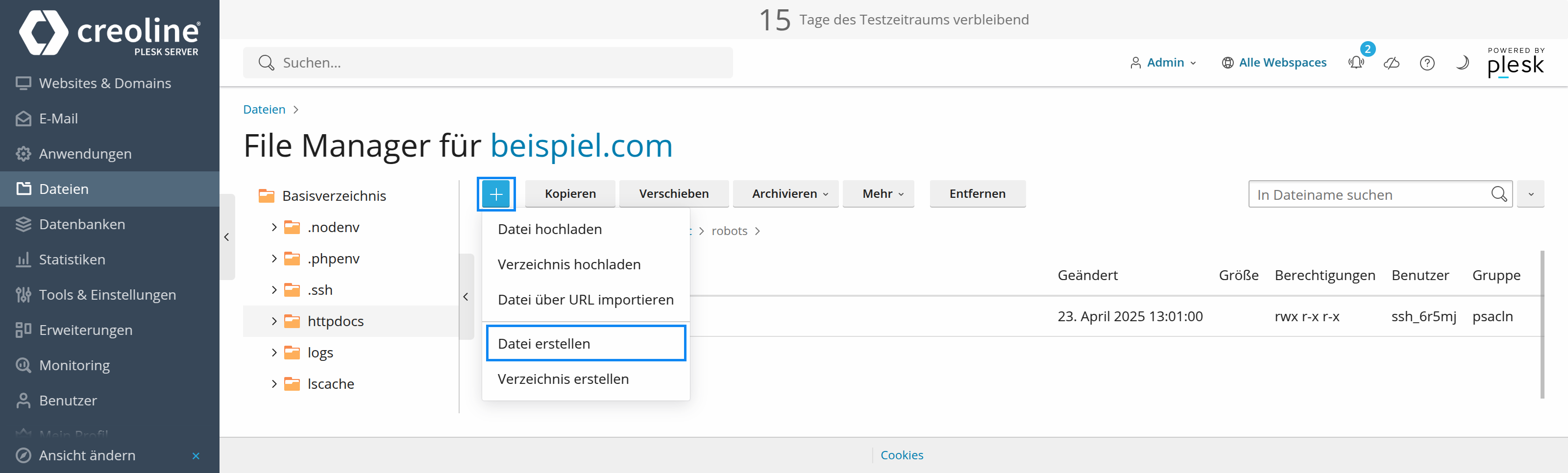This screenshot has width=1568, height=473.
Task: Choose Datei über URL importieren
Action: pos(586,300)
